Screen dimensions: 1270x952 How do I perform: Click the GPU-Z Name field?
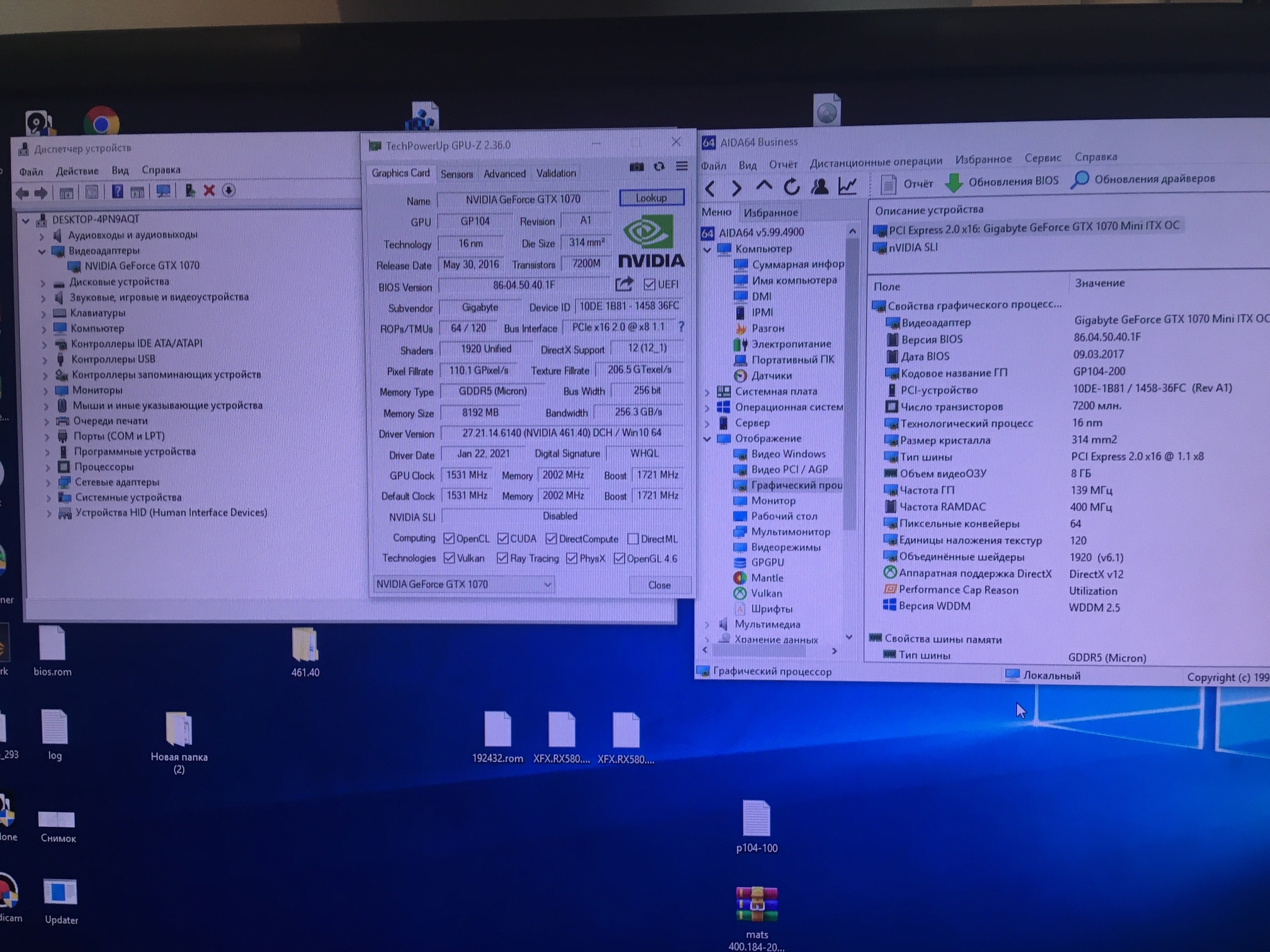(x=523, y=199)
